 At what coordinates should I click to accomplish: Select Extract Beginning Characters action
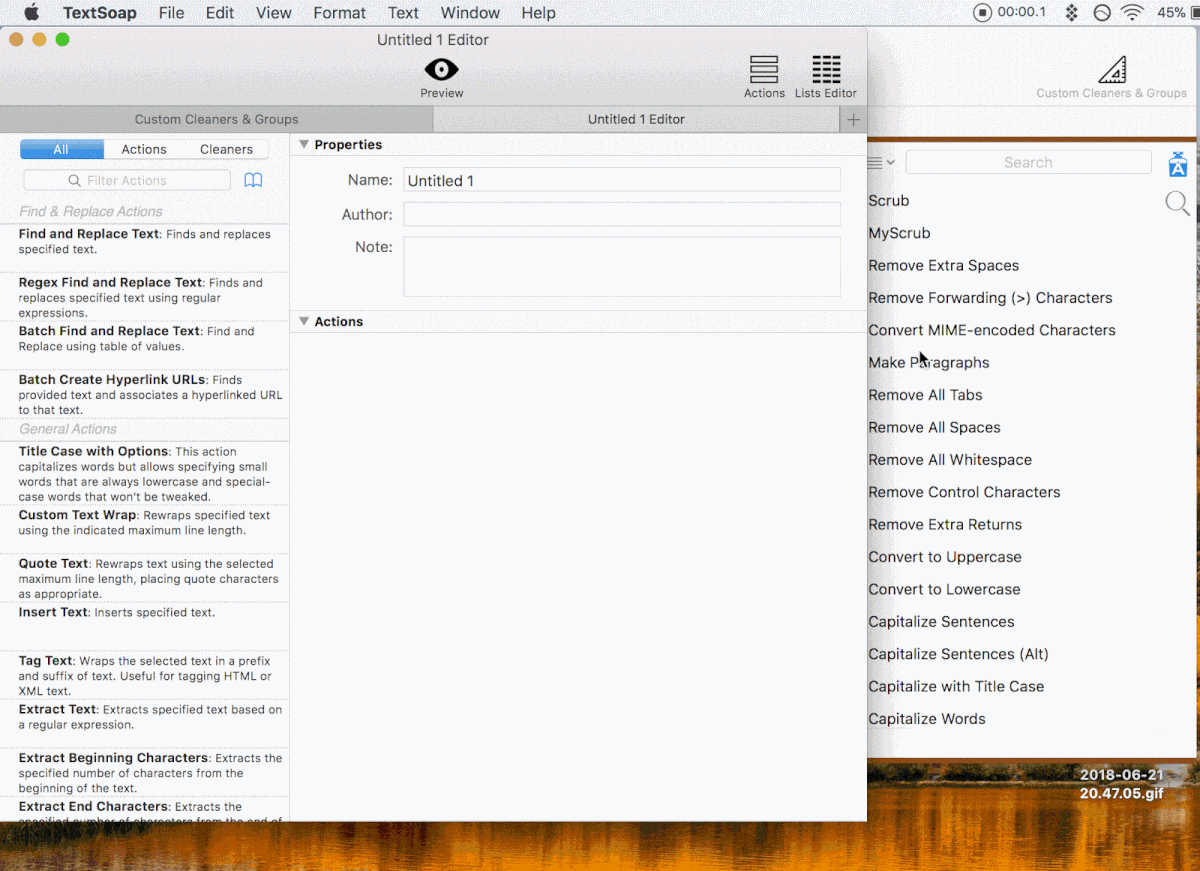(144, 772)
